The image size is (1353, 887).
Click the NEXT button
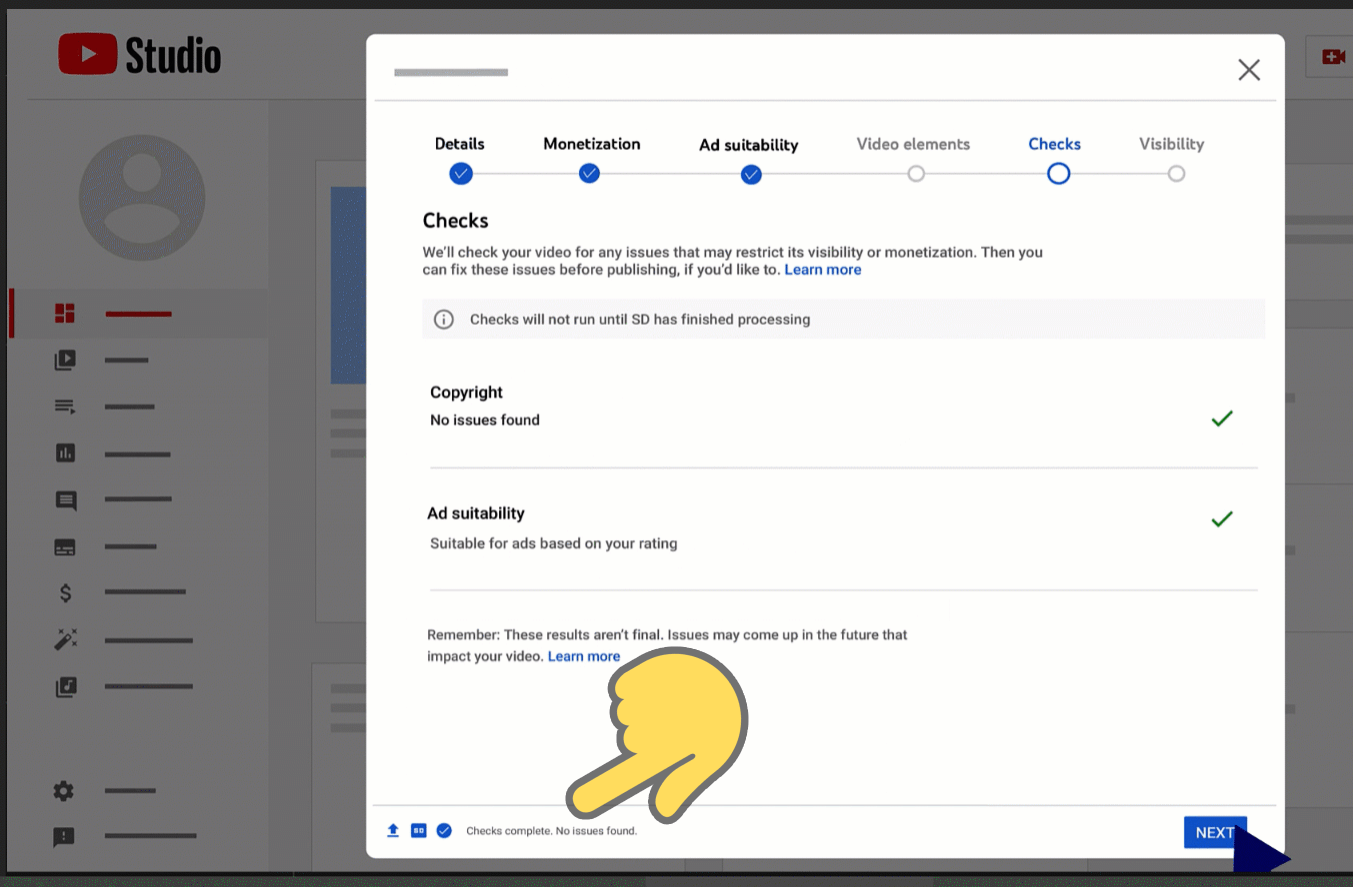tap(1215, 832)
